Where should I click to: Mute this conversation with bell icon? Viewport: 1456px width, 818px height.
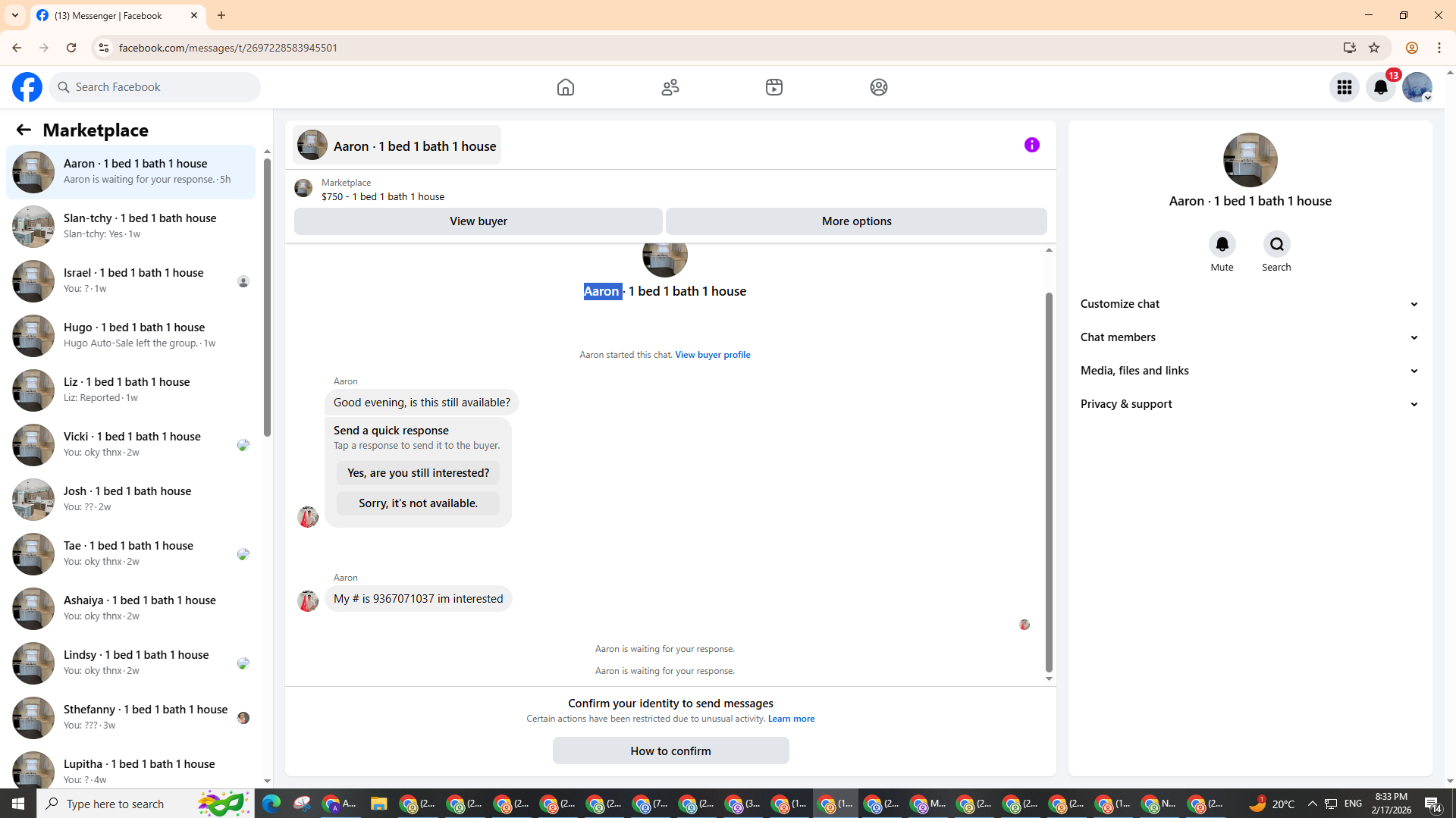(1222, 244)
